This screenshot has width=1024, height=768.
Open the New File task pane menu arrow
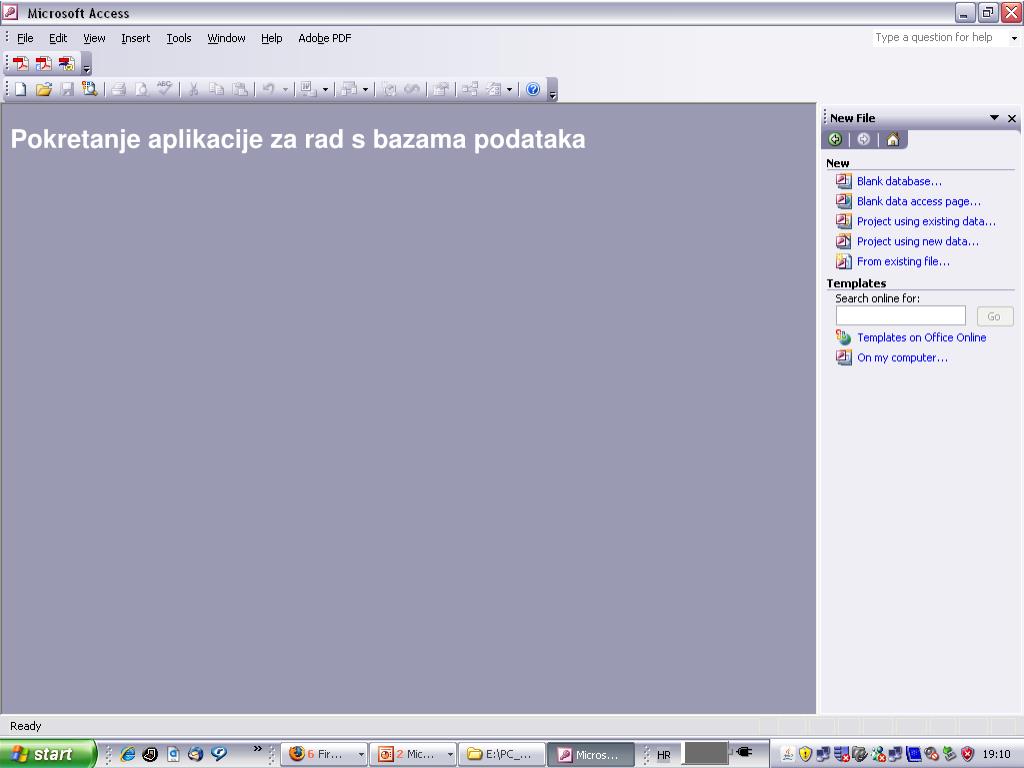(x=994, y=118)
